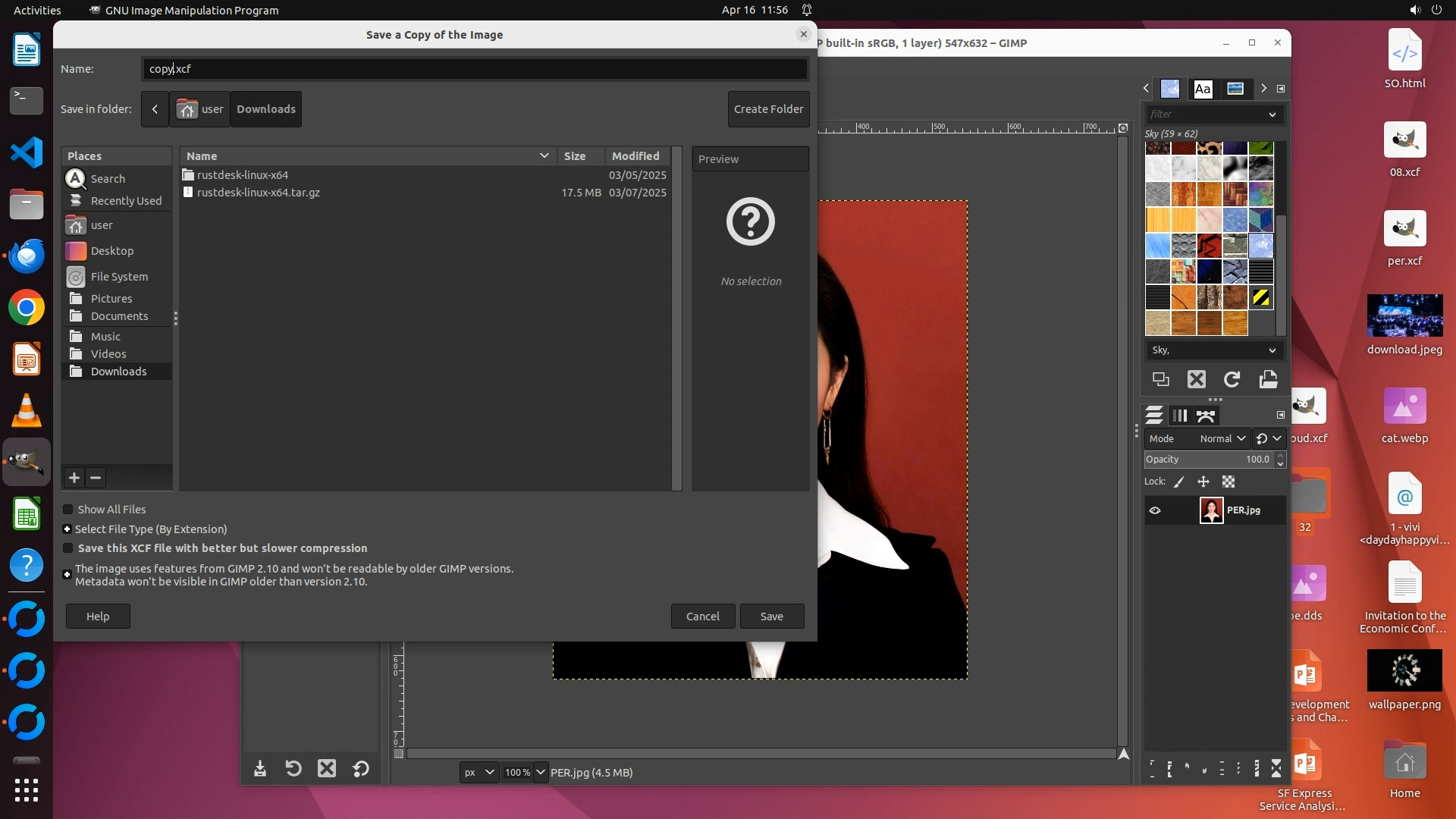Delete pattern icon in patterns panel
Screen dimensions: 1456x819
tap(1197, 379)
